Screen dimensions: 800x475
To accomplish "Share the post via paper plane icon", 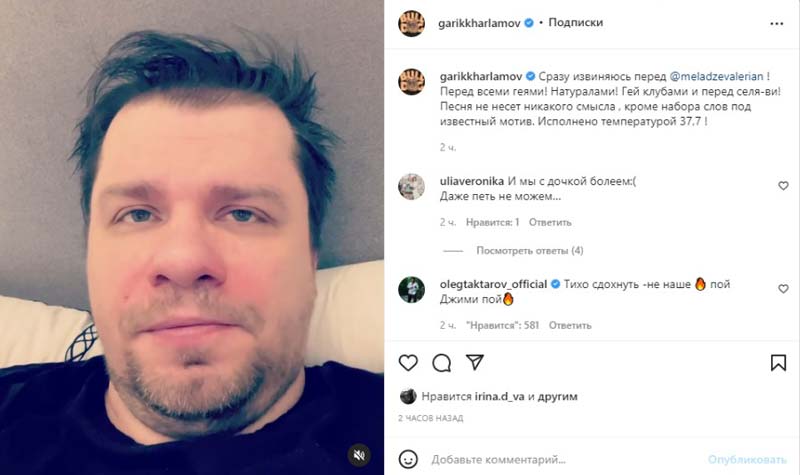I will click(474, 362).
